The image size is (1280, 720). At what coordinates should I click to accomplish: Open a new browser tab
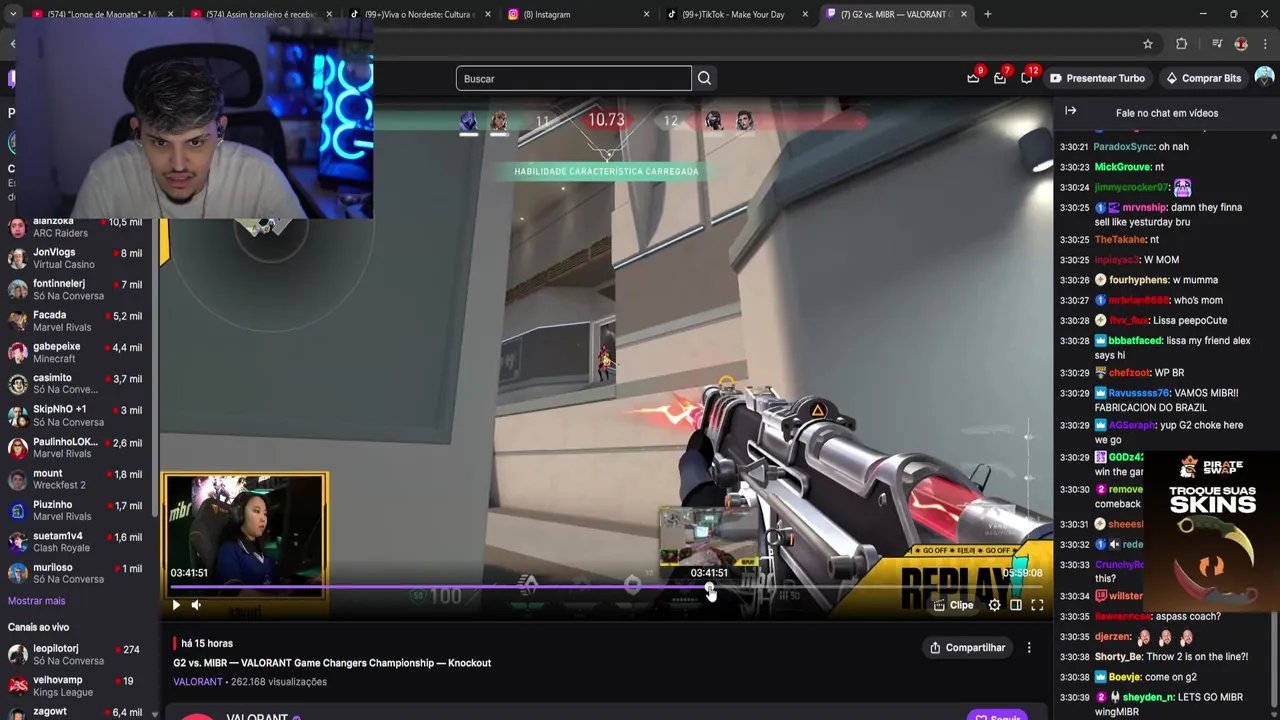(987, 14)
